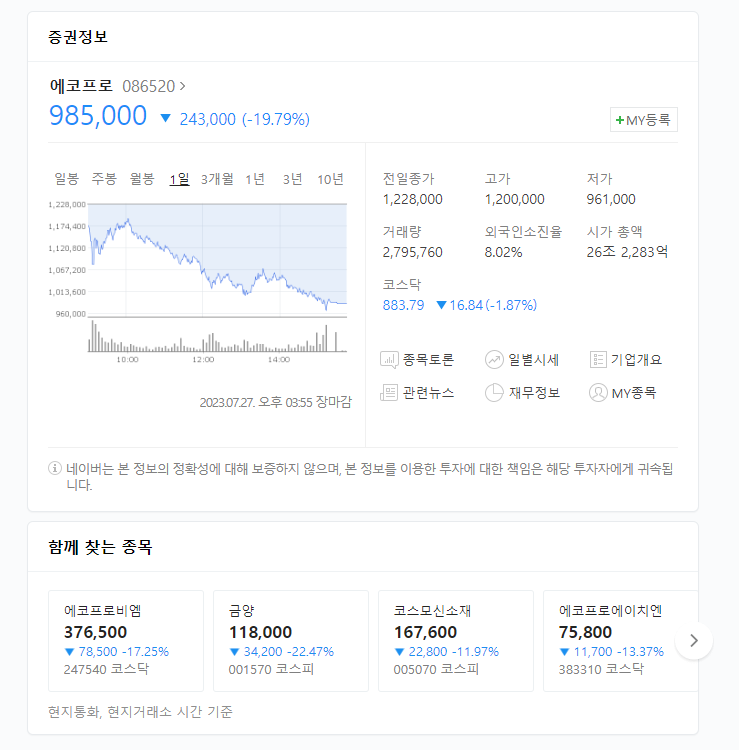Viewport: 739px width, 750px height.
Task: Click the 함께 찾는 종목 heading
Action: coord(100,547)
